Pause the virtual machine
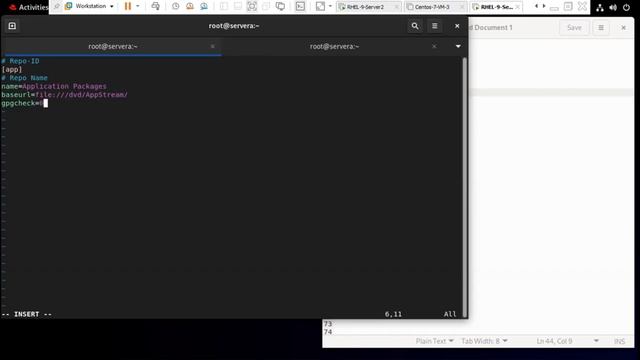Viewport: 640px width, 360px height. pyautogui.click(x=128, y=6)
